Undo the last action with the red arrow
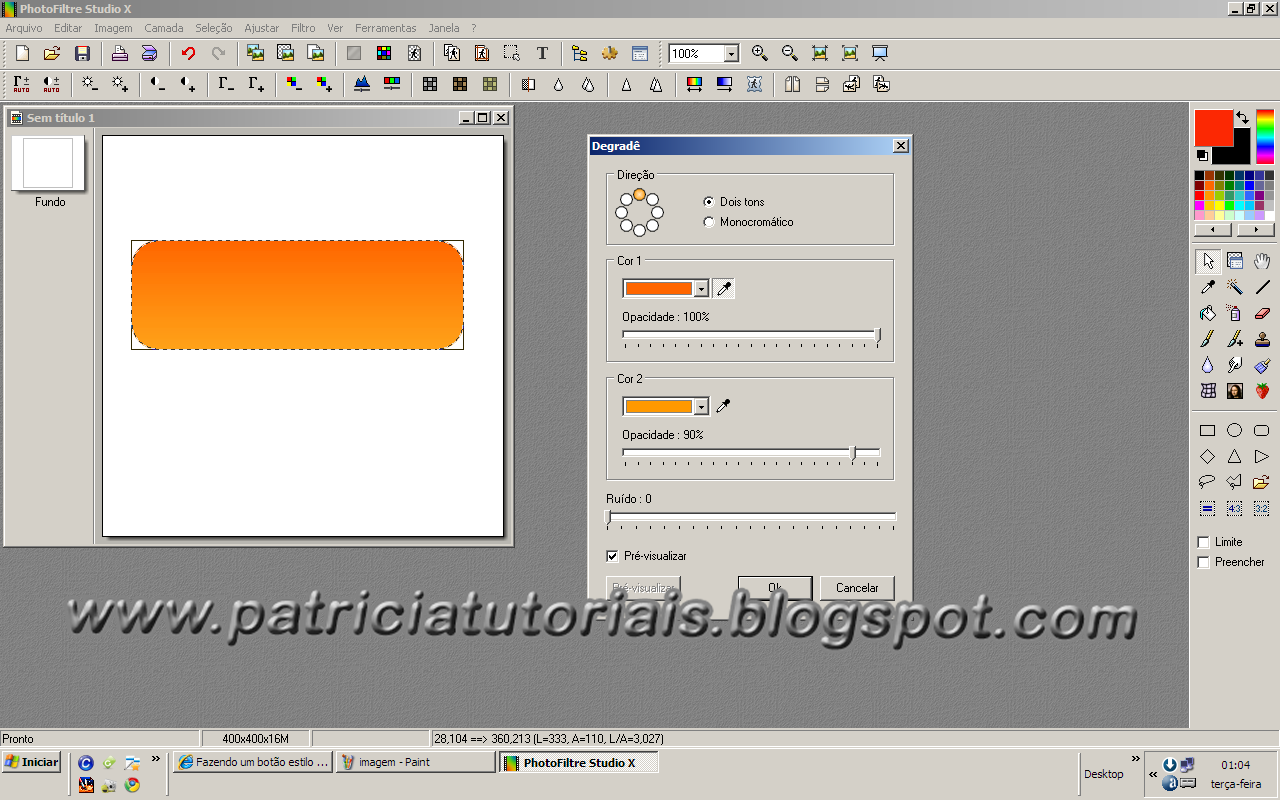The width and height of the screenshot is (1280, 800). pos(188,53)
